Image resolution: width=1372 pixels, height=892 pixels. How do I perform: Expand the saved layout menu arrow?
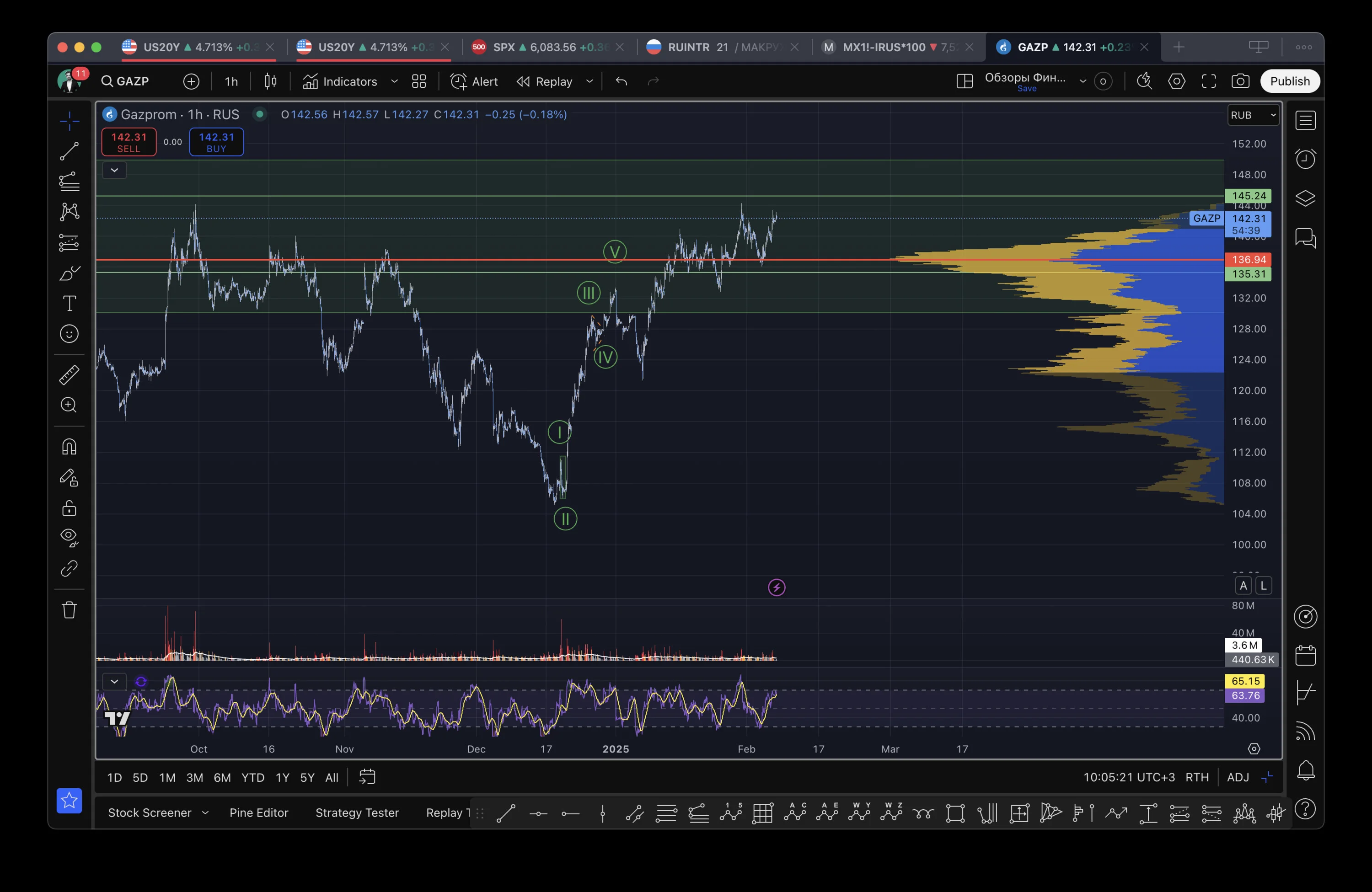coord(1083,81)
